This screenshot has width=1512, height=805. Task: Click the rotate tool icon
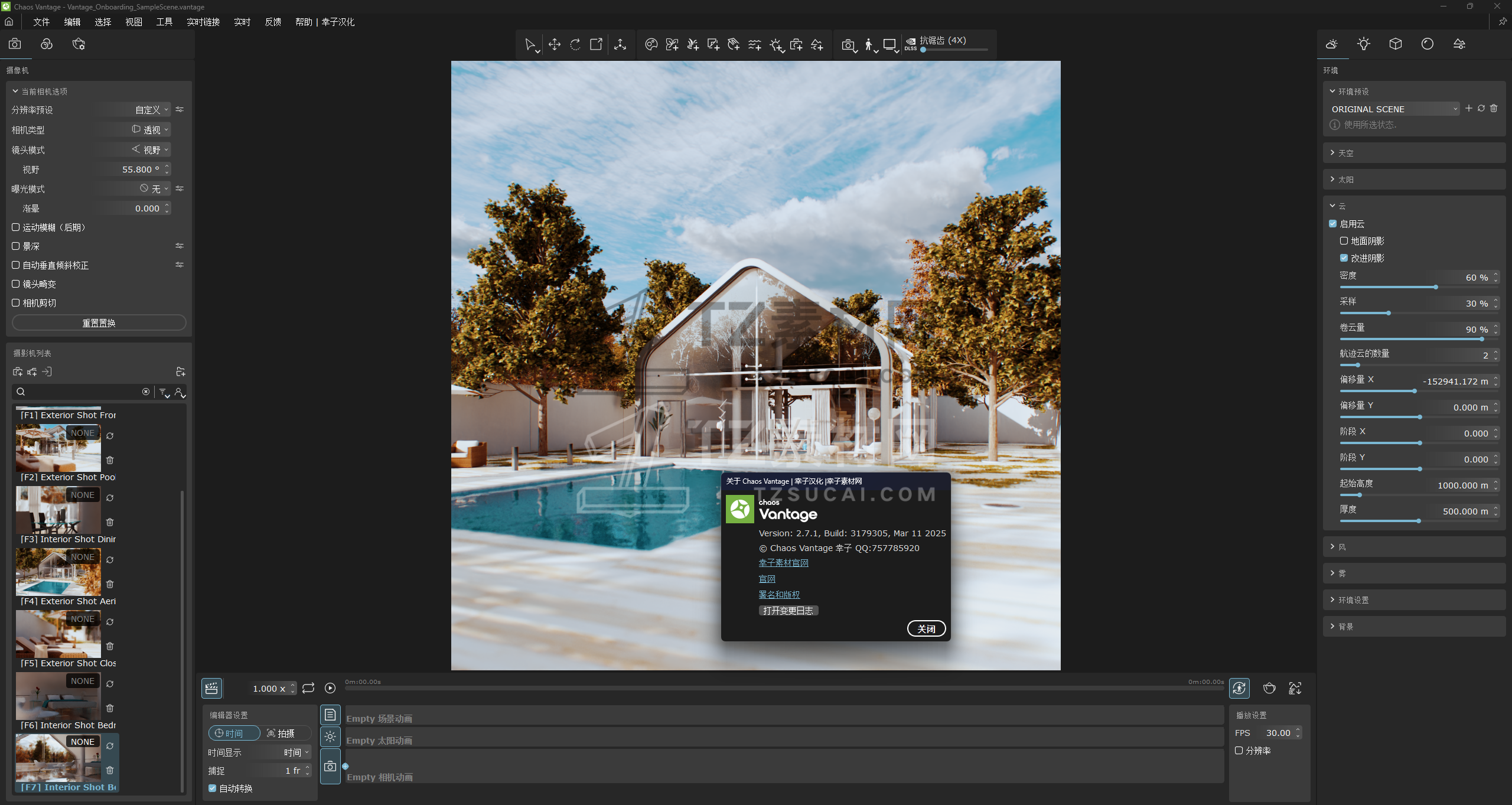click(575, 44)
